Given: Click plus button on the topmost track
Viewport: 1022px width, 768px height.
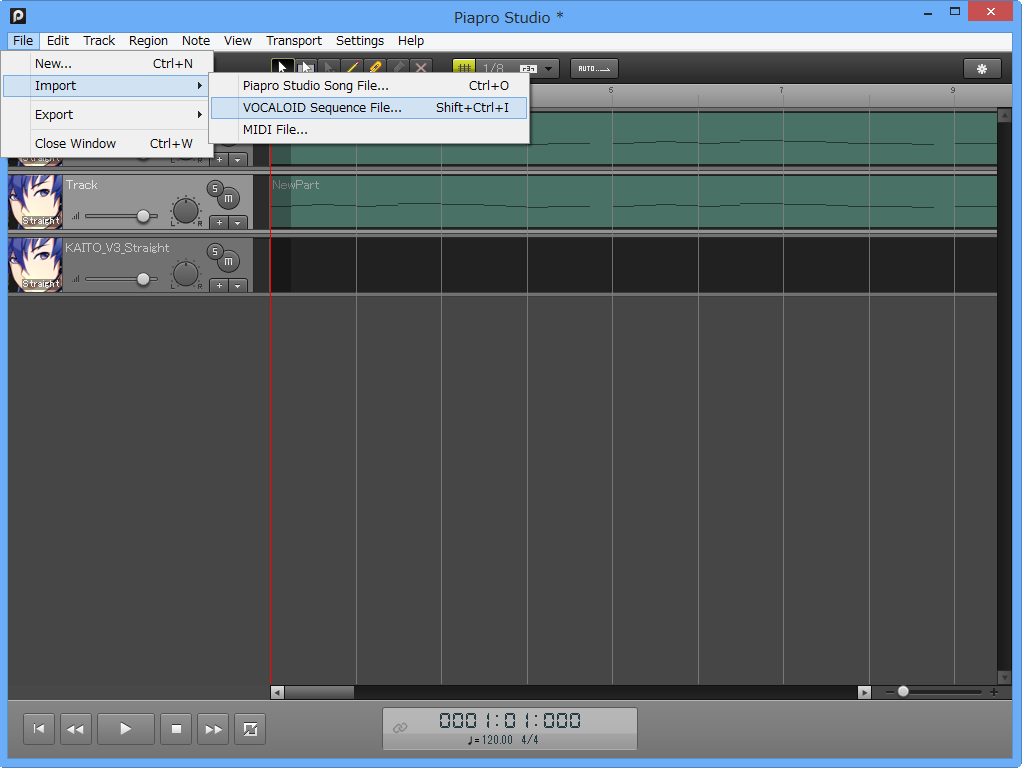Looking at the screenshot, I should tap(220, 160).
